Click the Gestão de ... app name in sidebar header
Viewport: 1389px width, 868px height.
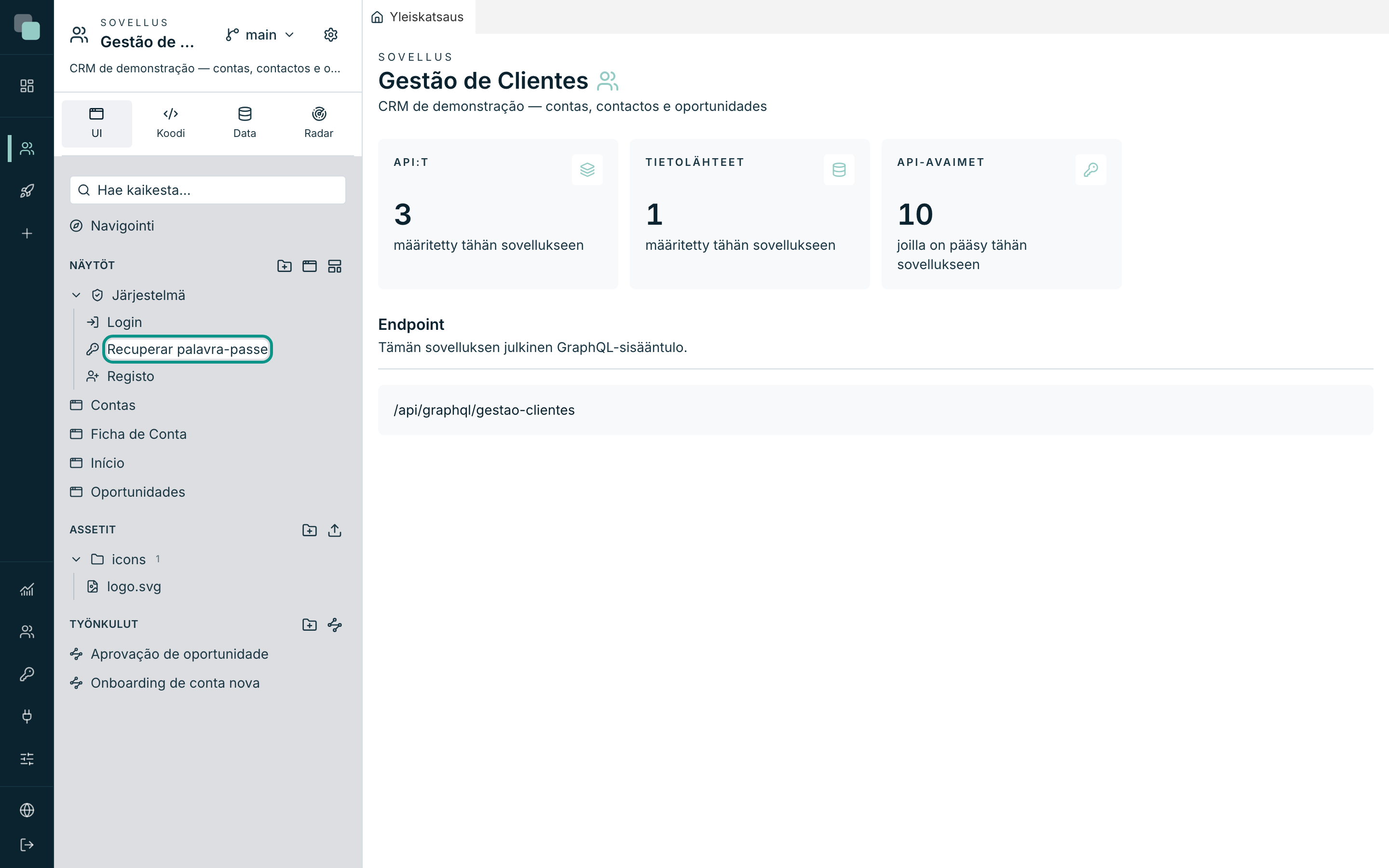pyautogui.click(x=148, y=42)
